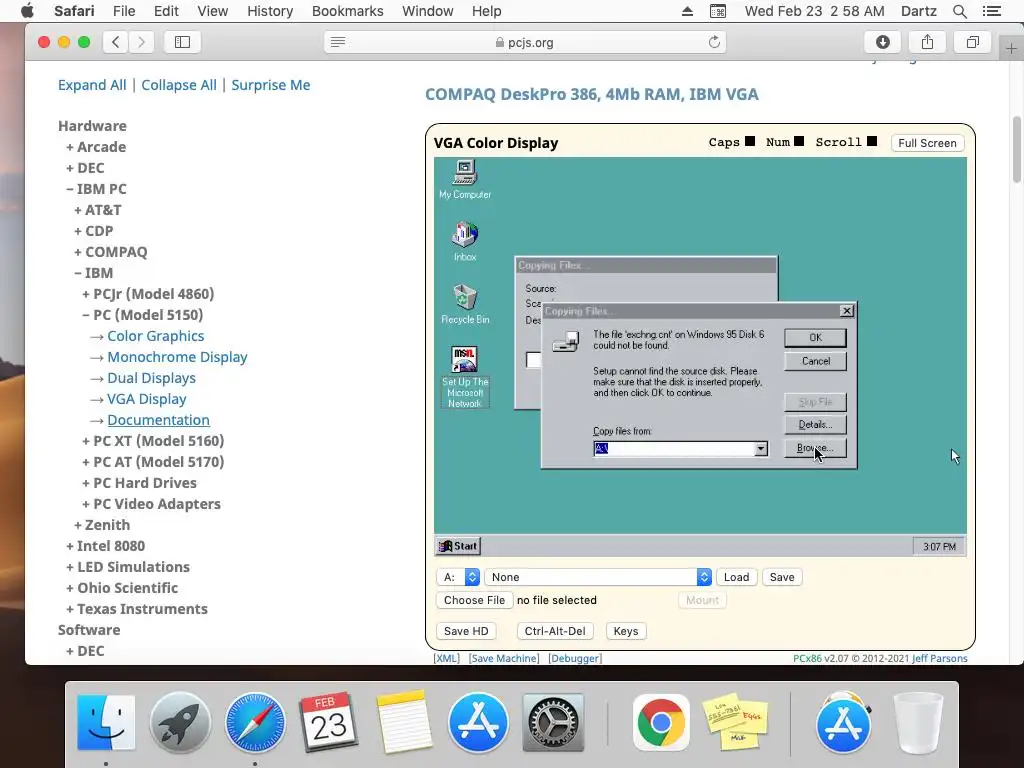The height and width of the screenshot is (768, 1024).
Task: Open the PCx86 link
Action: coord(807,658)
